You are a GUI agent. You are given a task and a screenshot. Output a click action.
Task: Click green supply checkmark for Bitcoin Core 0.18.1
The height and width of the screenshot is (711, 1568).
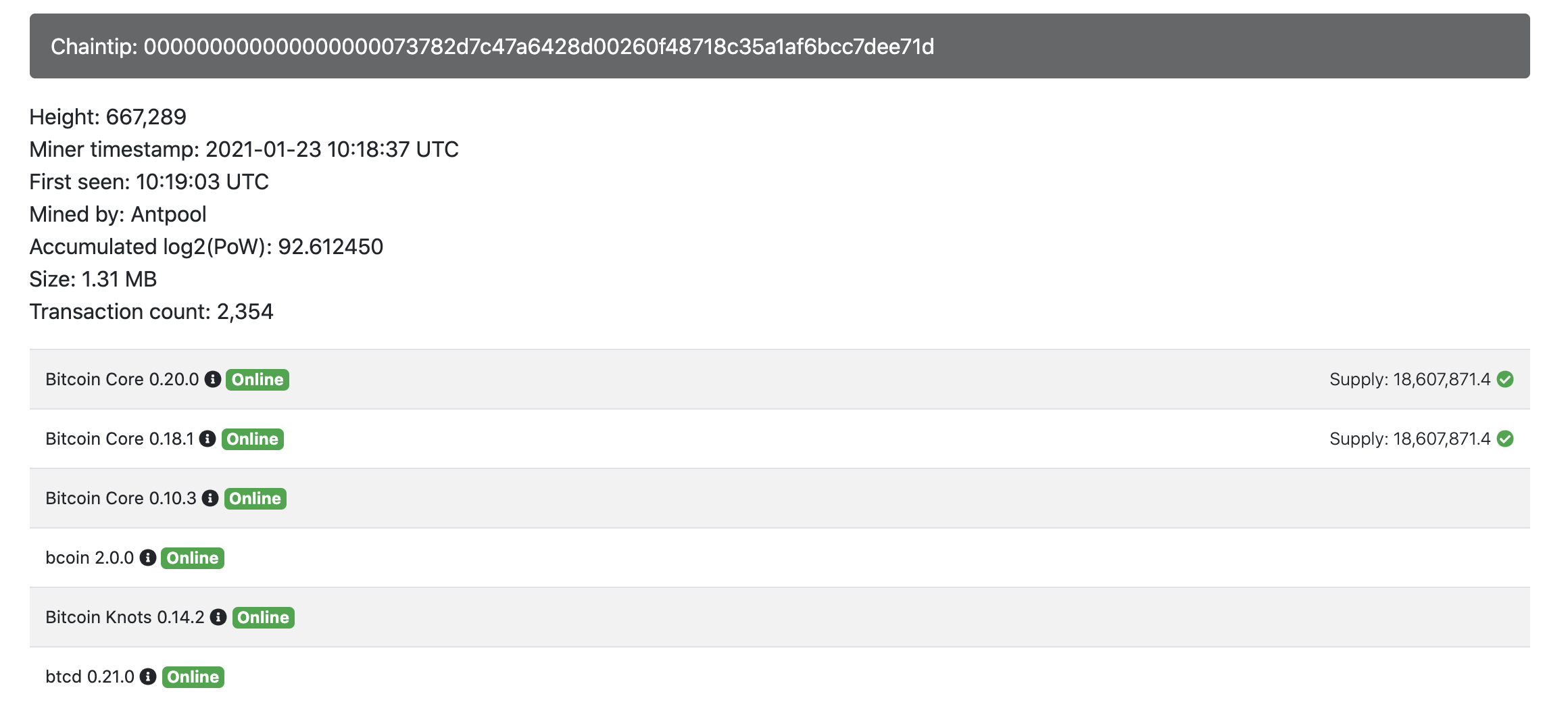pos(1505,439)
